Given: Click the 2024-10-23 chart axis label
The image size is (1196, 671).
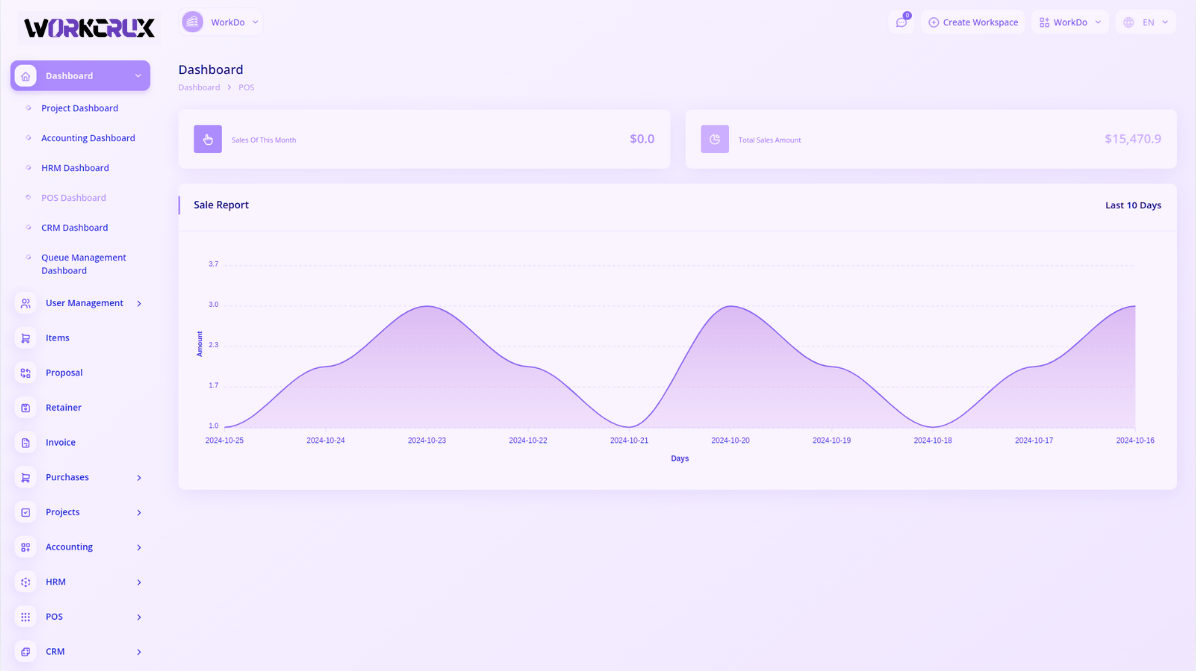Looking at the screenshot, I should [x=426, y=441].
